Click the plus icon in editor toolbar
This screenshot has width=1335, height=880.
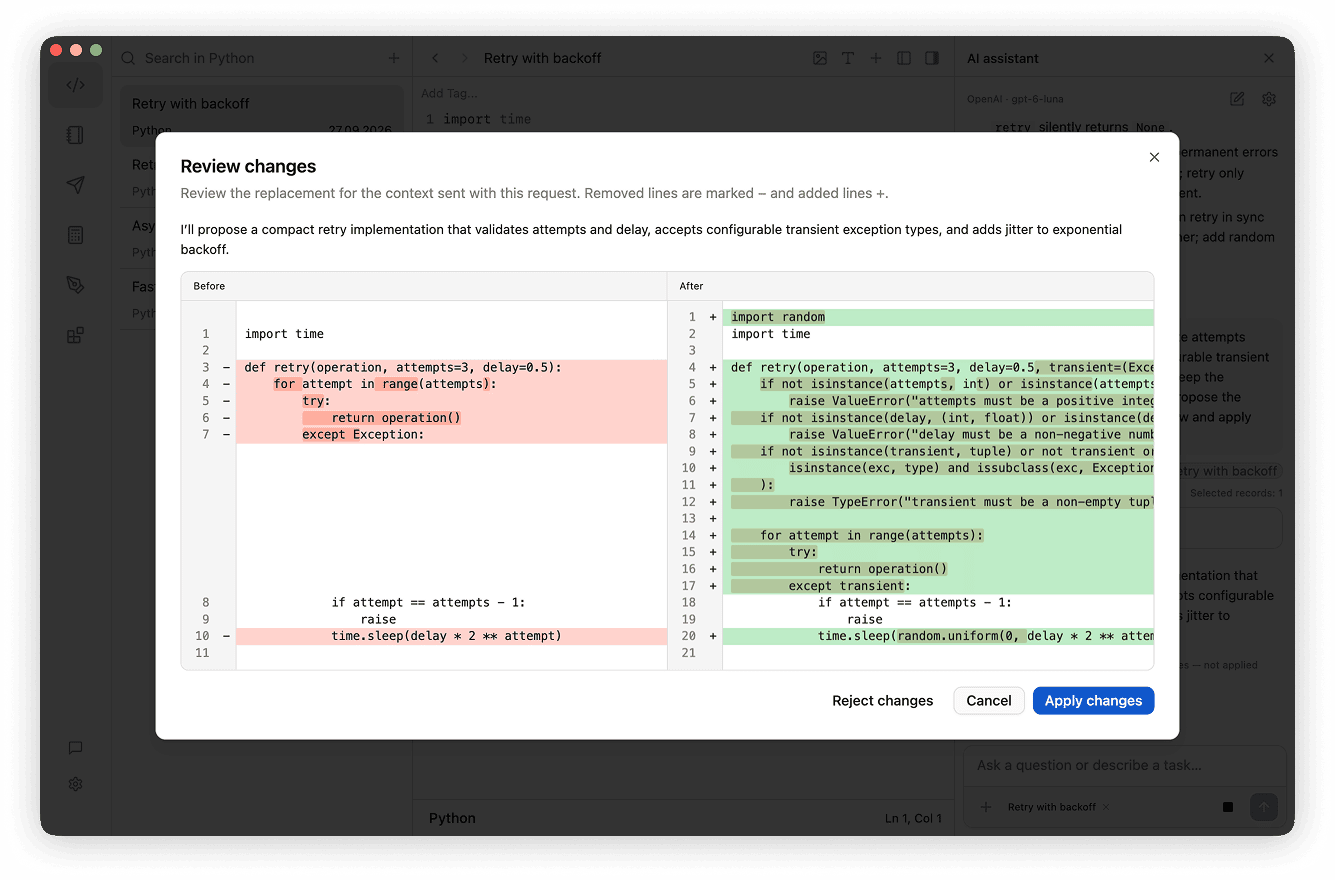pos(876,58)
